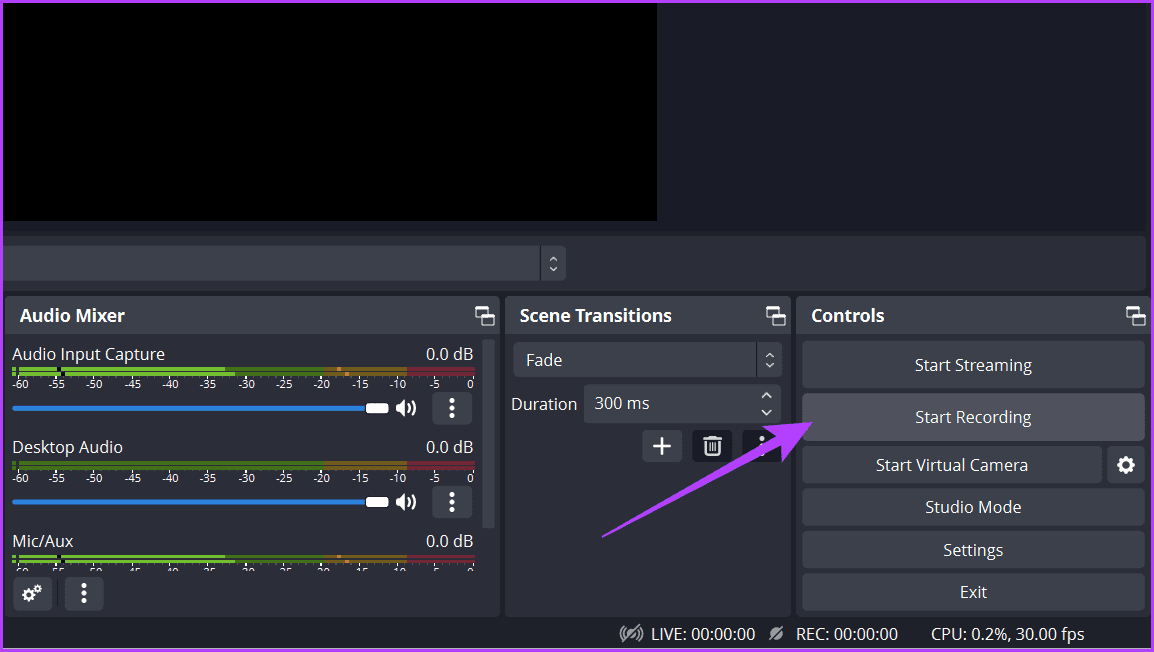Viewport: 1154px width, 652px height.
Task: Click the Exit button
Action: coord(973,592)
